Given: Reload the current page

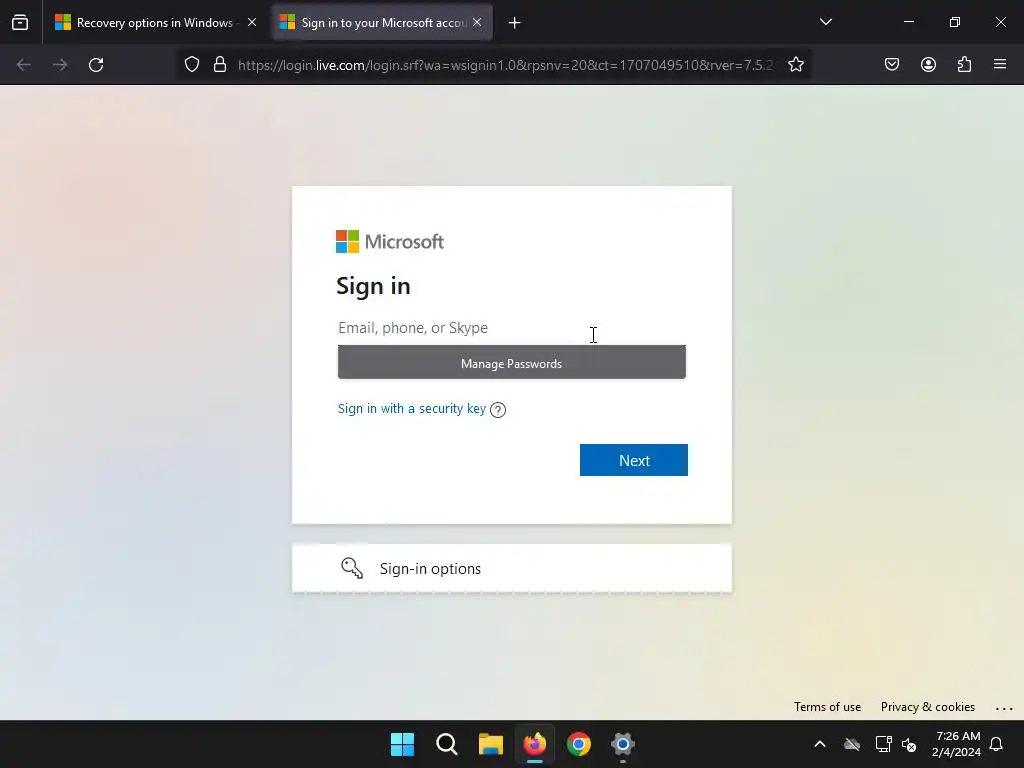Looking at the screenshot, I should [x=96, y=65].
